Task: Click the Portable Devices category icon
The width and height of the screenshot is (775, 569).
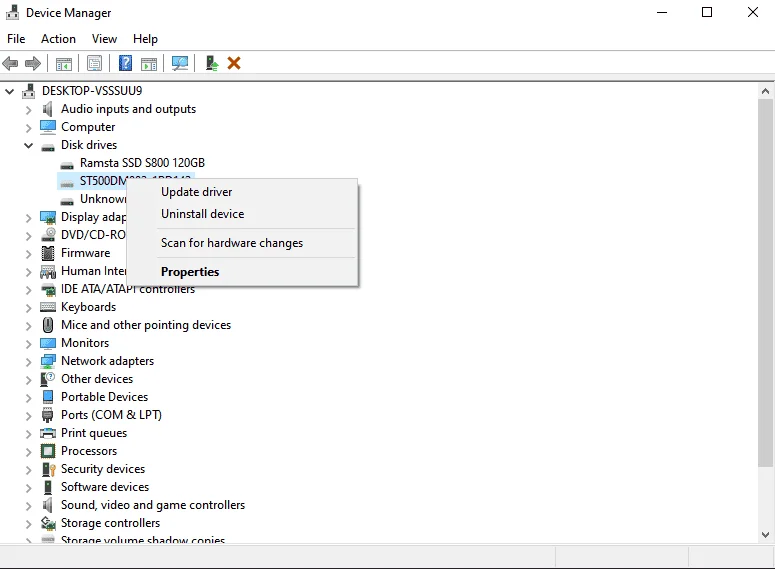Action: pyautogui.click(x=48, y=397)
